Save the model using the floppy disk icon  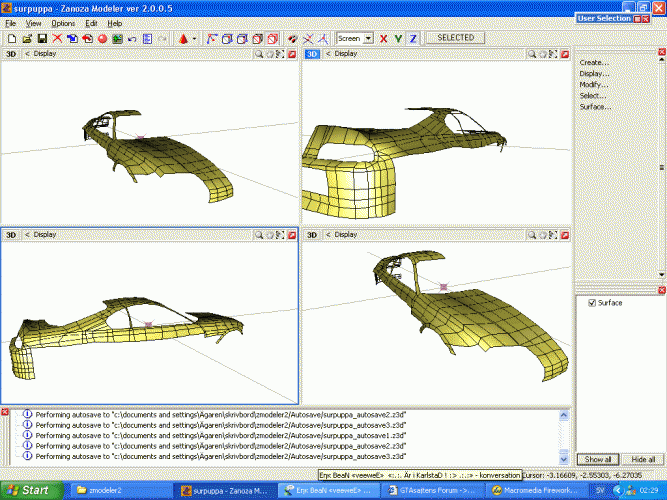click(41, 38)
